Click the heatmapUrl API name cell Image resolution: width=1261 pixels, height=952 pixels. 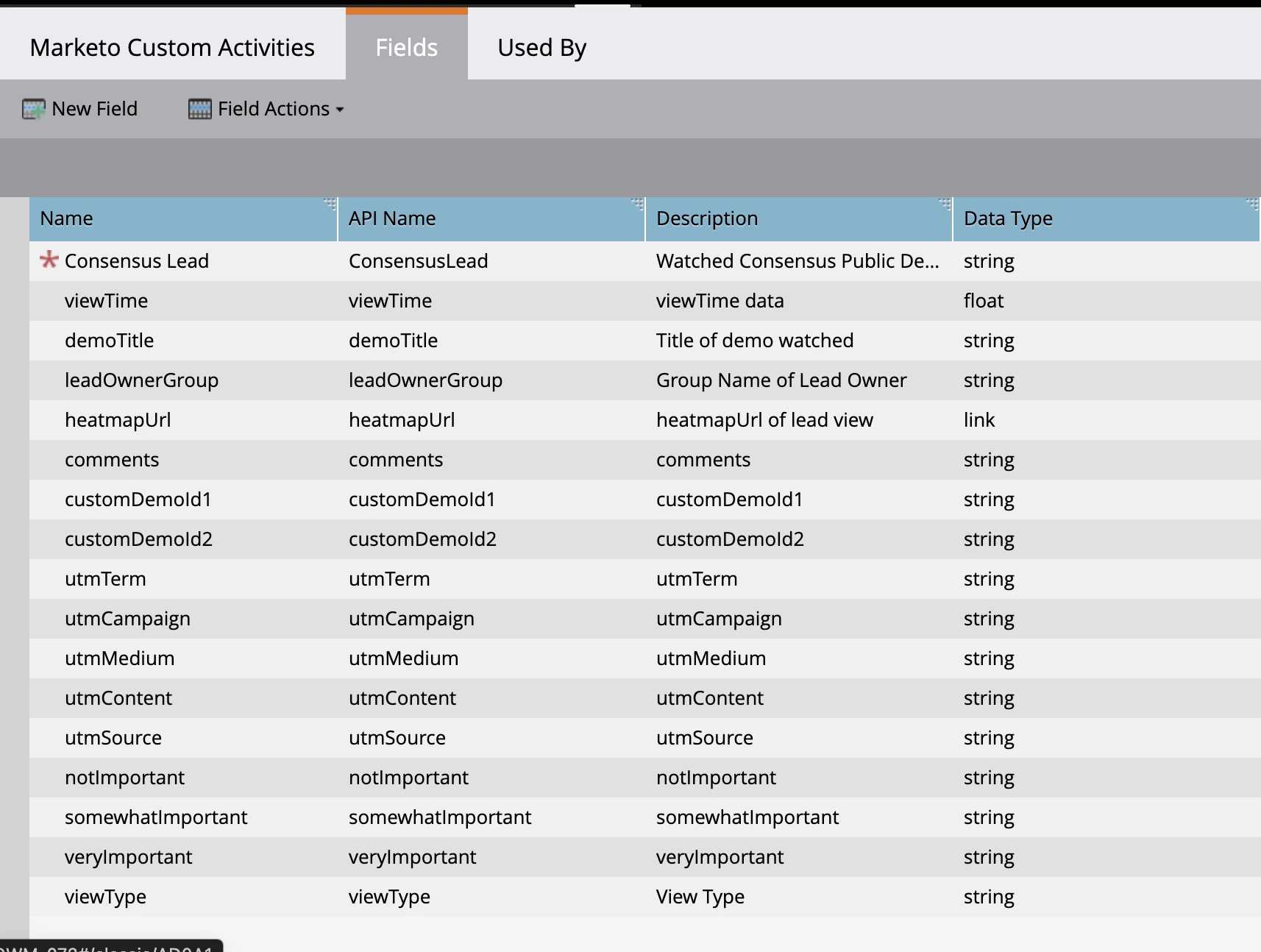pyautogui.click(x=402, y=420)
